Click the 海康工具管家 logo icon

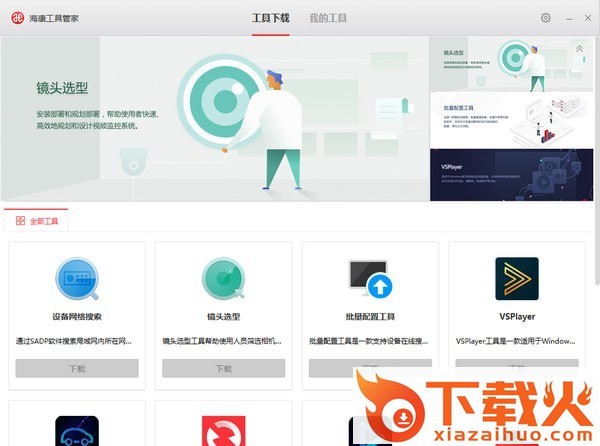tap(17, 18)
